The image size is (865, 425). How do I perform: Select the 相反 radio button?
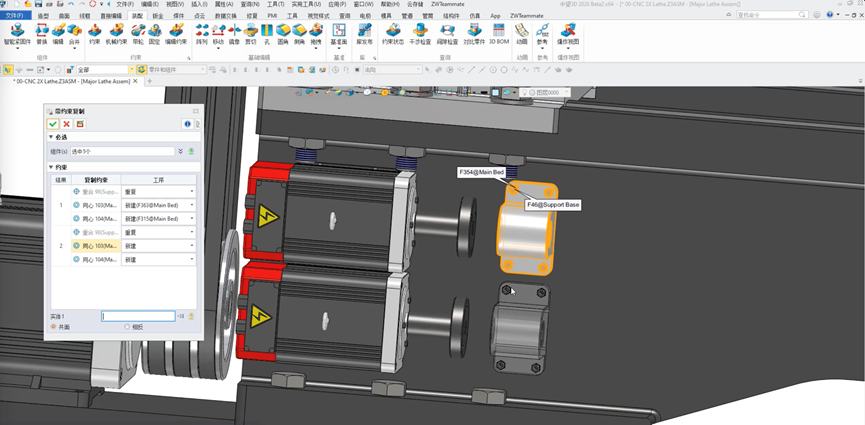(127, 327)
